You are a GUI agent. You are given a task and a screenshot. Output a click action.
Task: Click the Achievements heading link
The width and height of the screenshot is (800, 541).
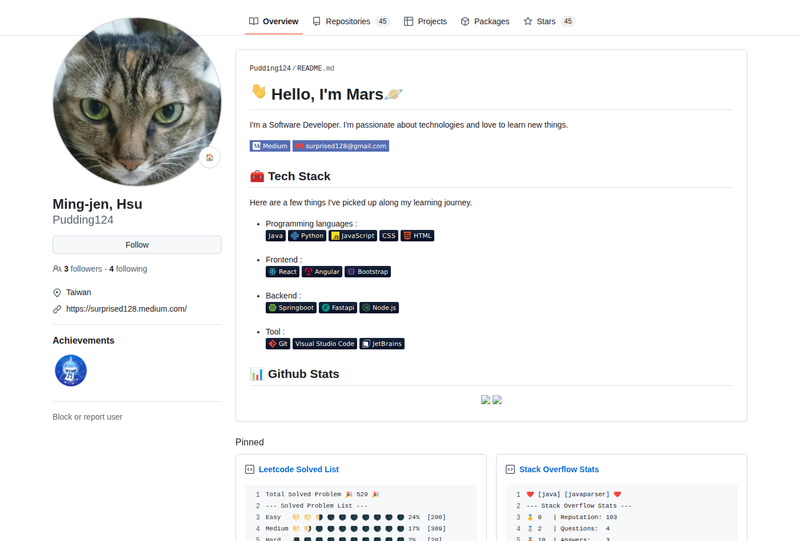[x=83, y=340]
